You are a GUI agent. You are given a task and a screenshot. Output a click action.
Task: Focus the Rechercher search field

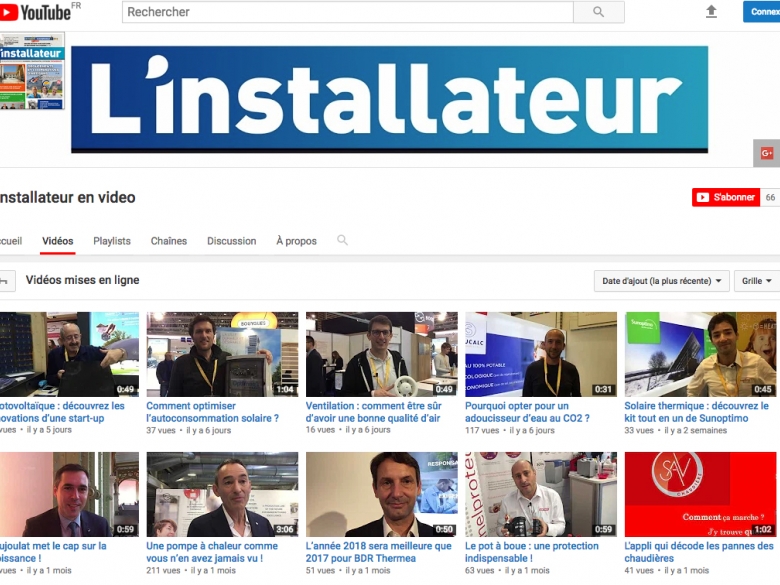(x=348, y=12)
